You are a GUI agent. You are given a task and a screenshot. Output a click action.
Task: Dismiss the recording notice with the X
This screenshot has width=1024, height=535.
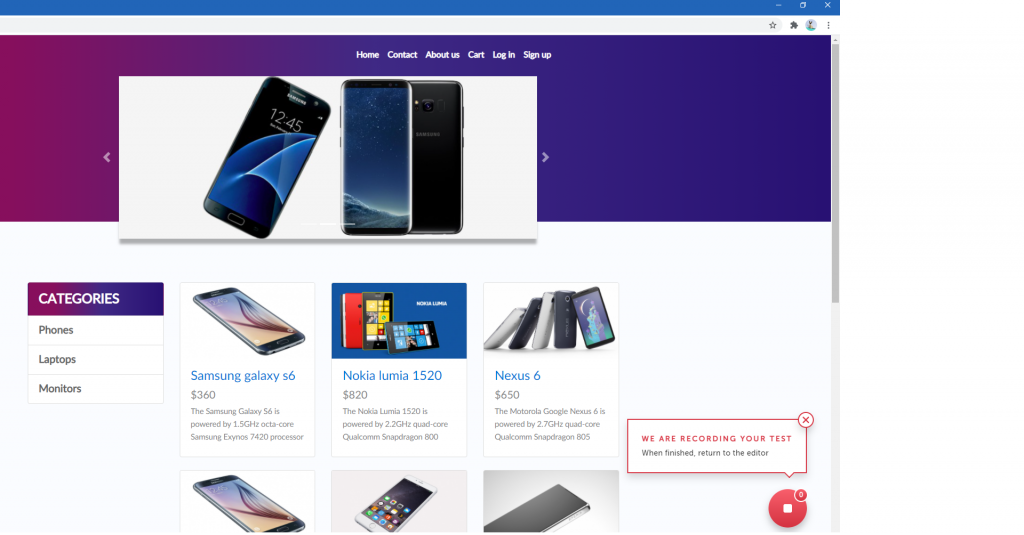pyautogui.click(x=805, y=420)
